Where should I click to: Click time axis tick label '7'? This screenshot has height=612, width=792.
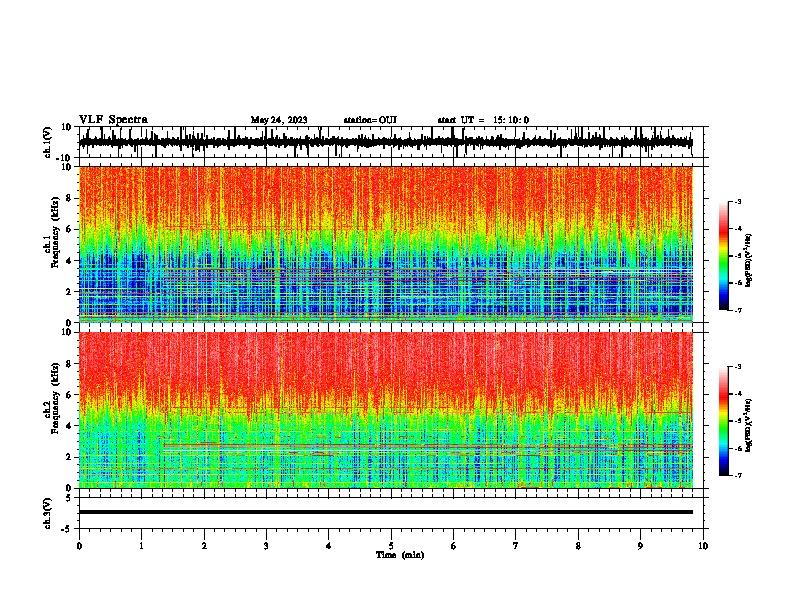click(516, 546)
